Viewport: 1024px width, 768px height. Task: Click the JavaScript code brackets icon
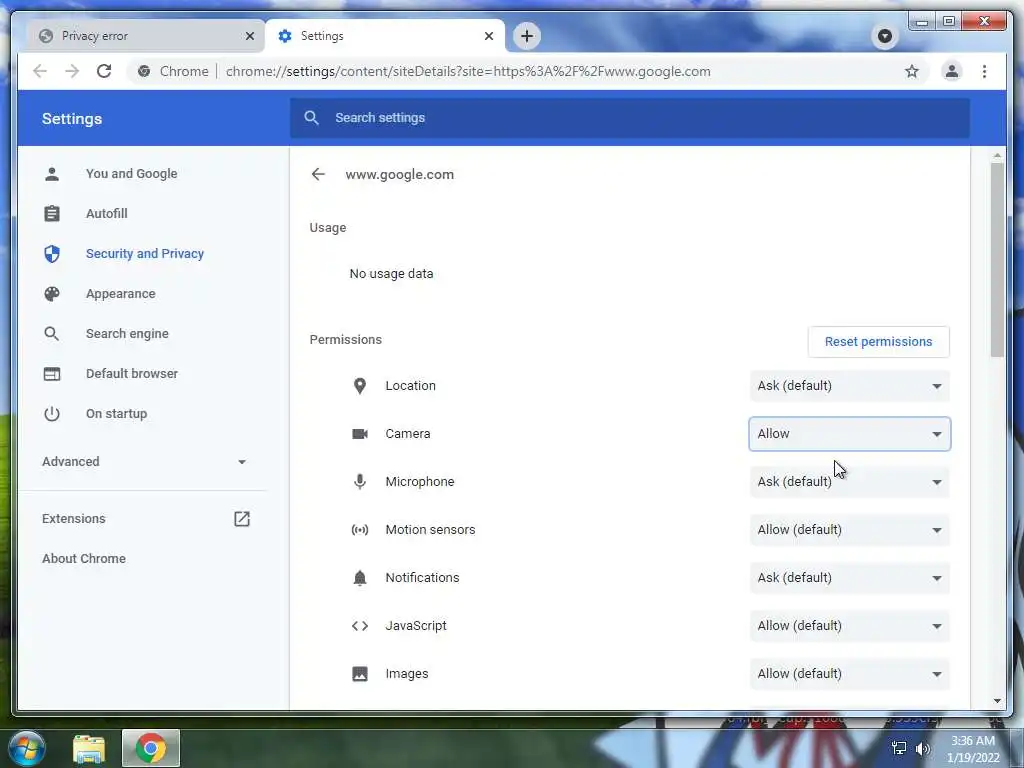(360, 626)
